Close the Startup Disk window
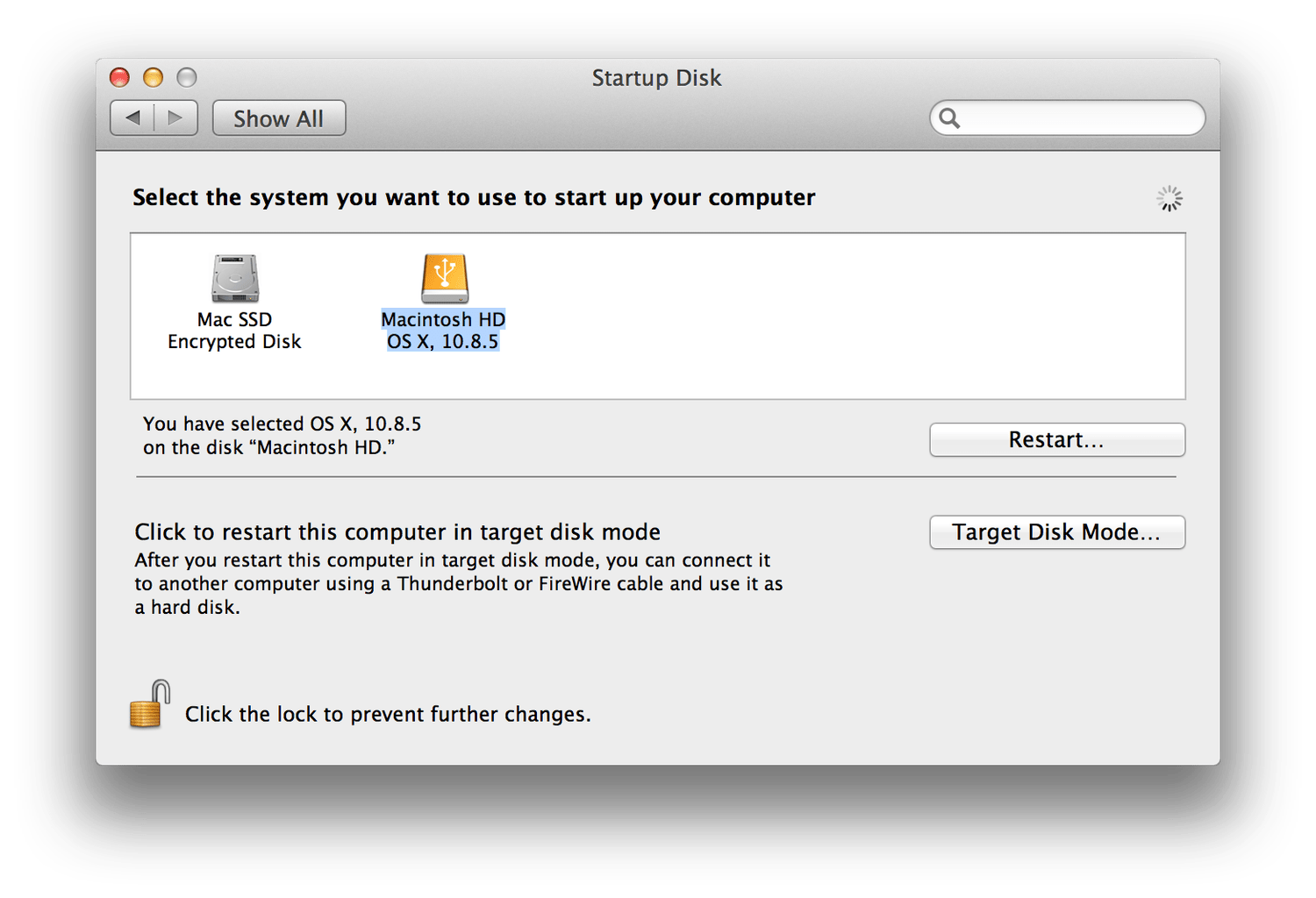The image size is (1316, 898). pyautogui.click(x=119, y=78)
